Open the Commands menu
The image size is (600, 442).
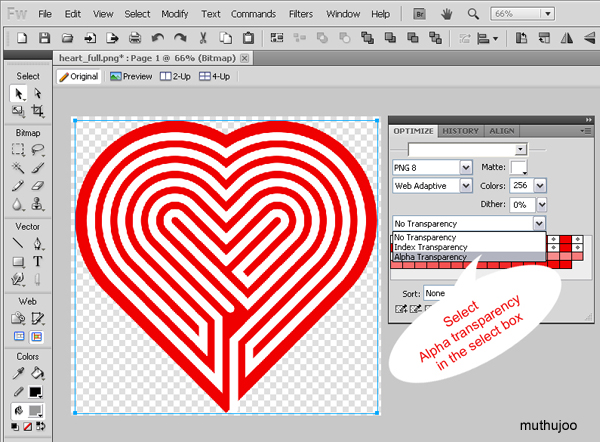253,14
